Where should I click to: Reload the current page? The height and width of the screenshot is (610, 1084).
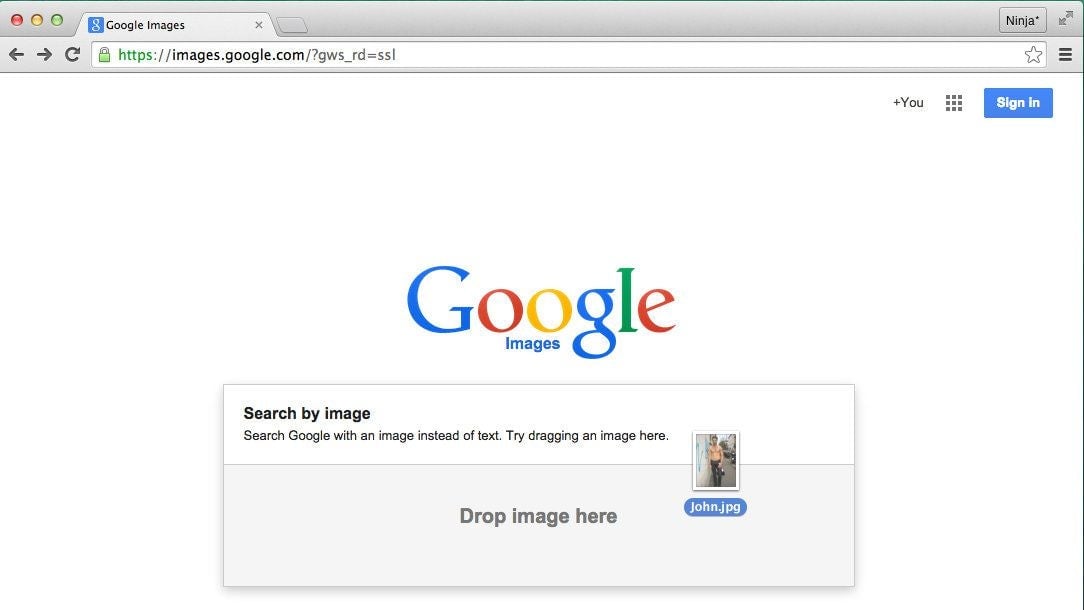73,55
